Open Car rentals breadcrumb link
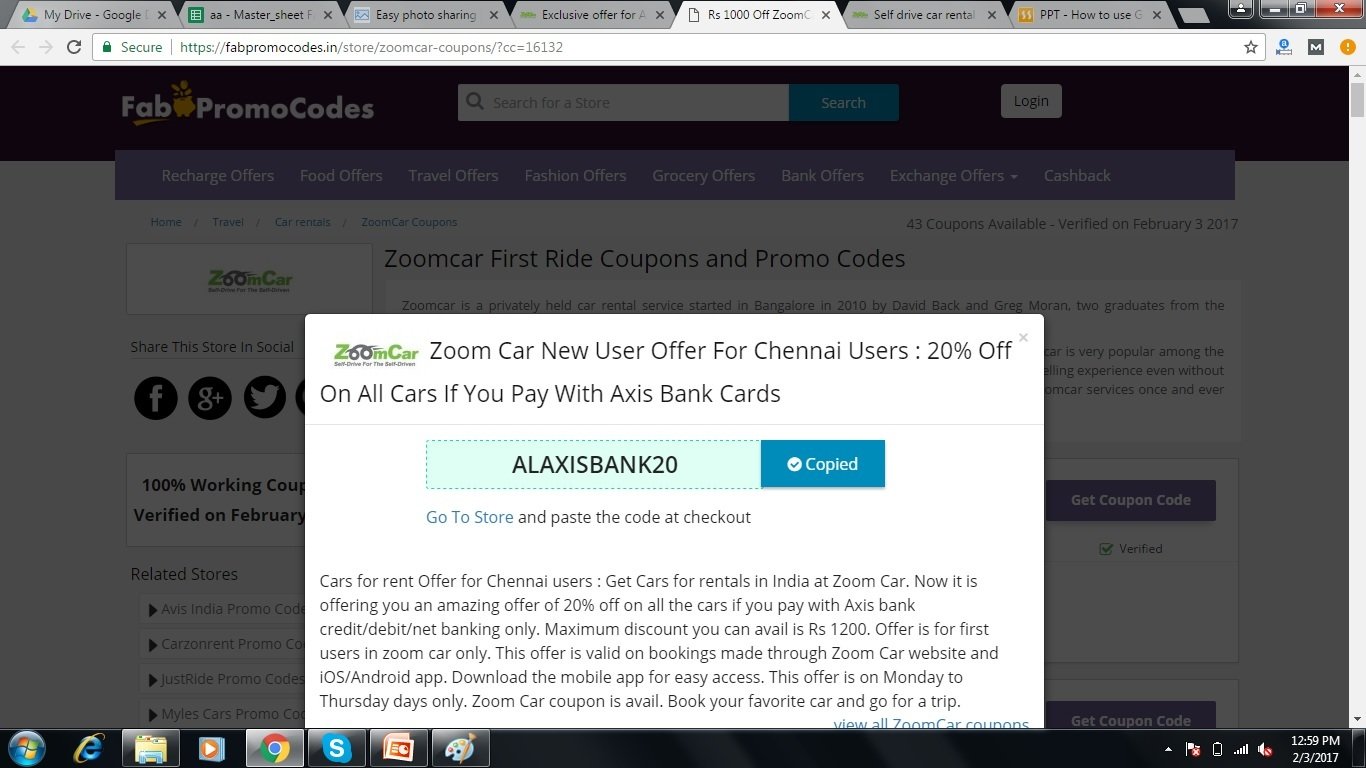The height and width of the screenshot is (768, 1366). pyautogui.click(x=302, y=222)
